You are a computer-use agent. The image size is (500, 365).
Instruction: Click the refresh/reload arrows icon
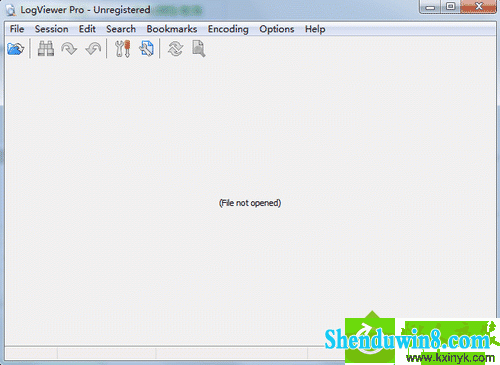[175, 49]
